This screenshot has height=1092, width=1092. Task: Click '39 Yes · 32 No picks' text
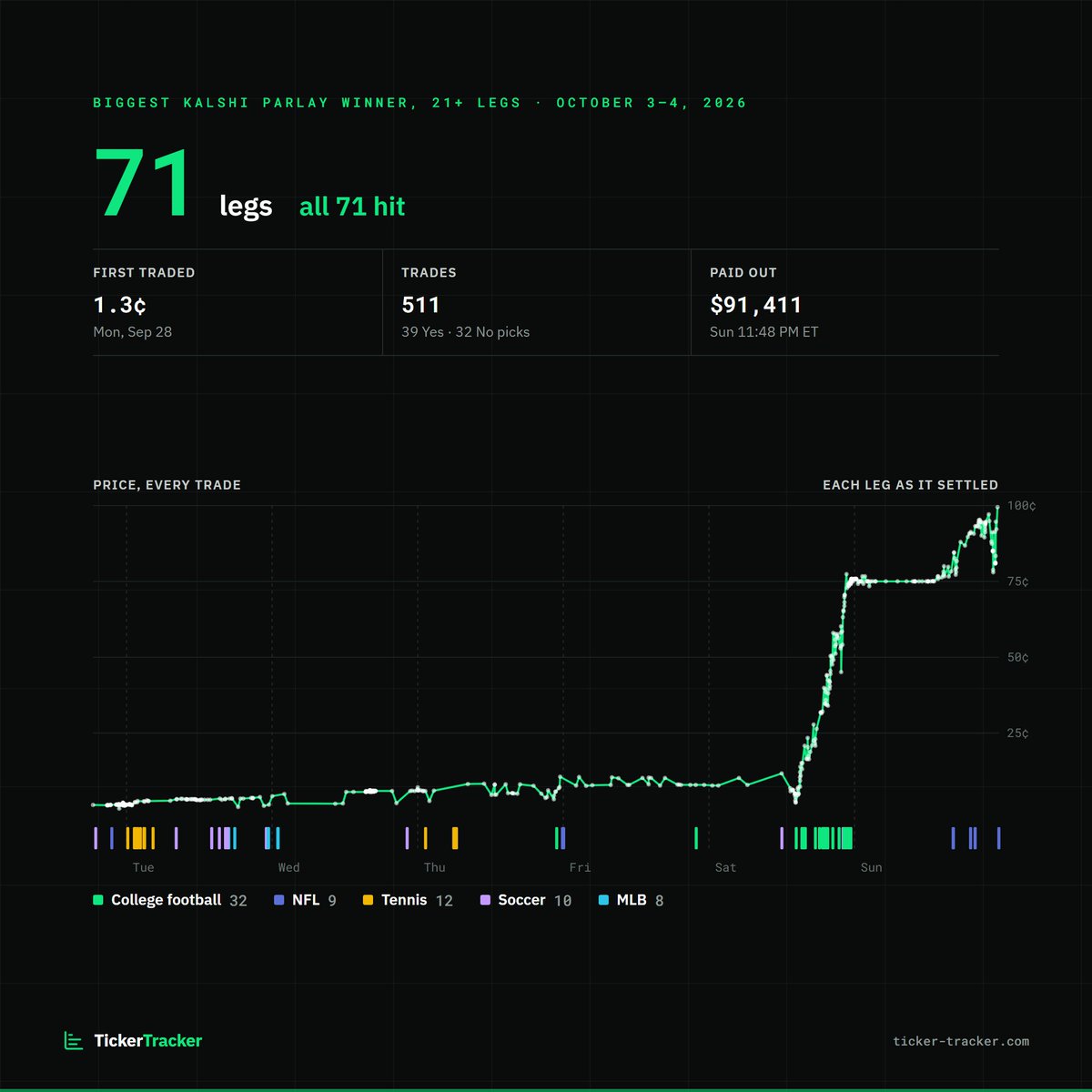pos(465,332)
